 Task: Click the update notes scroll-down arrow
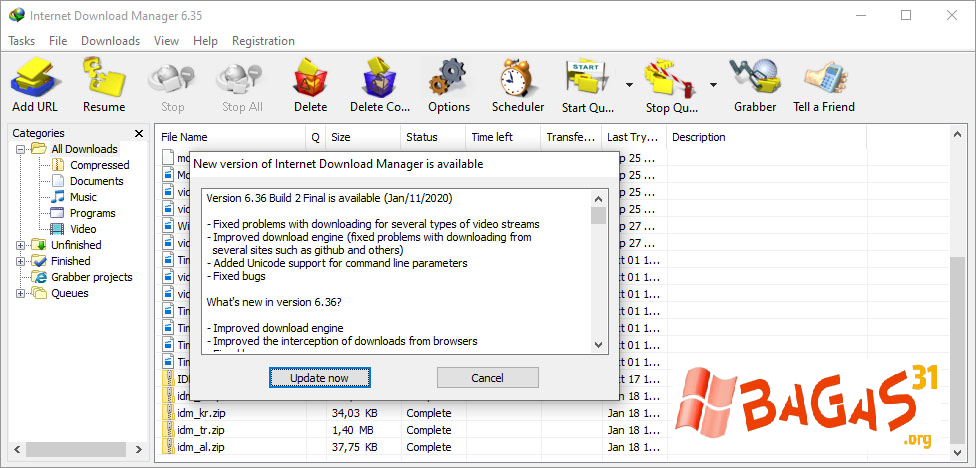[598, 344]
